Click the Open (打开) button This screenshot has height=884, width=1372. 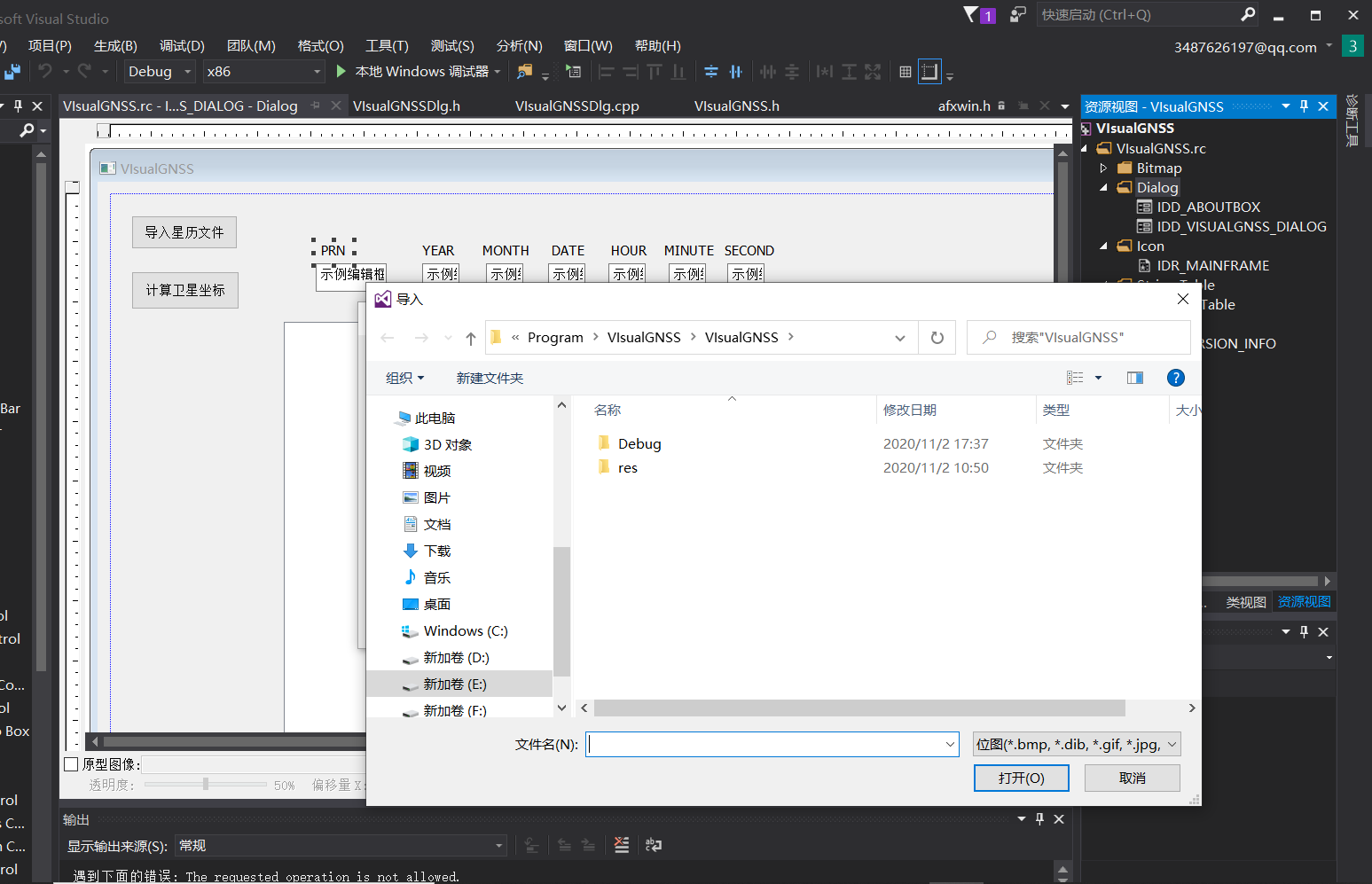[1022, 778]
